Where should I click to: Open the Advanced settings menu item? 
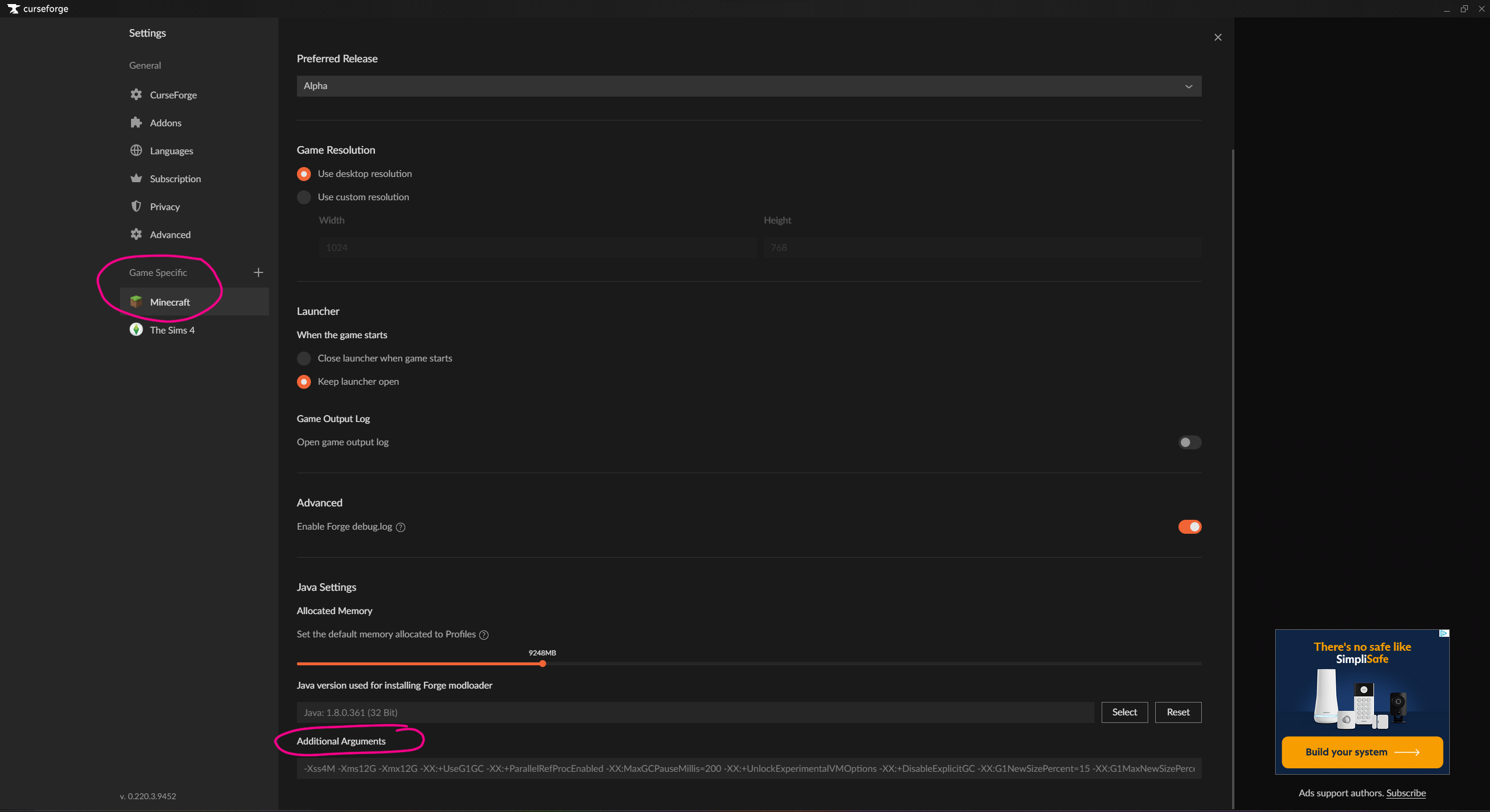click(x=170, y=235)
